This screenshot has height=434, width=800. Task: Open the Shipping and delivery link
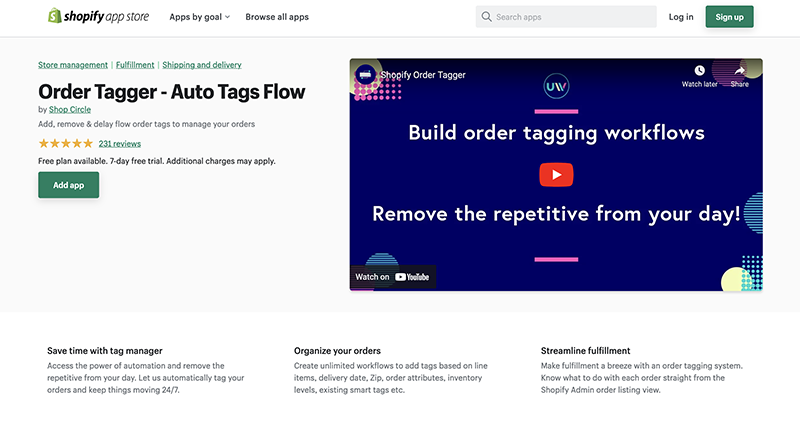[x=201, y=65]
